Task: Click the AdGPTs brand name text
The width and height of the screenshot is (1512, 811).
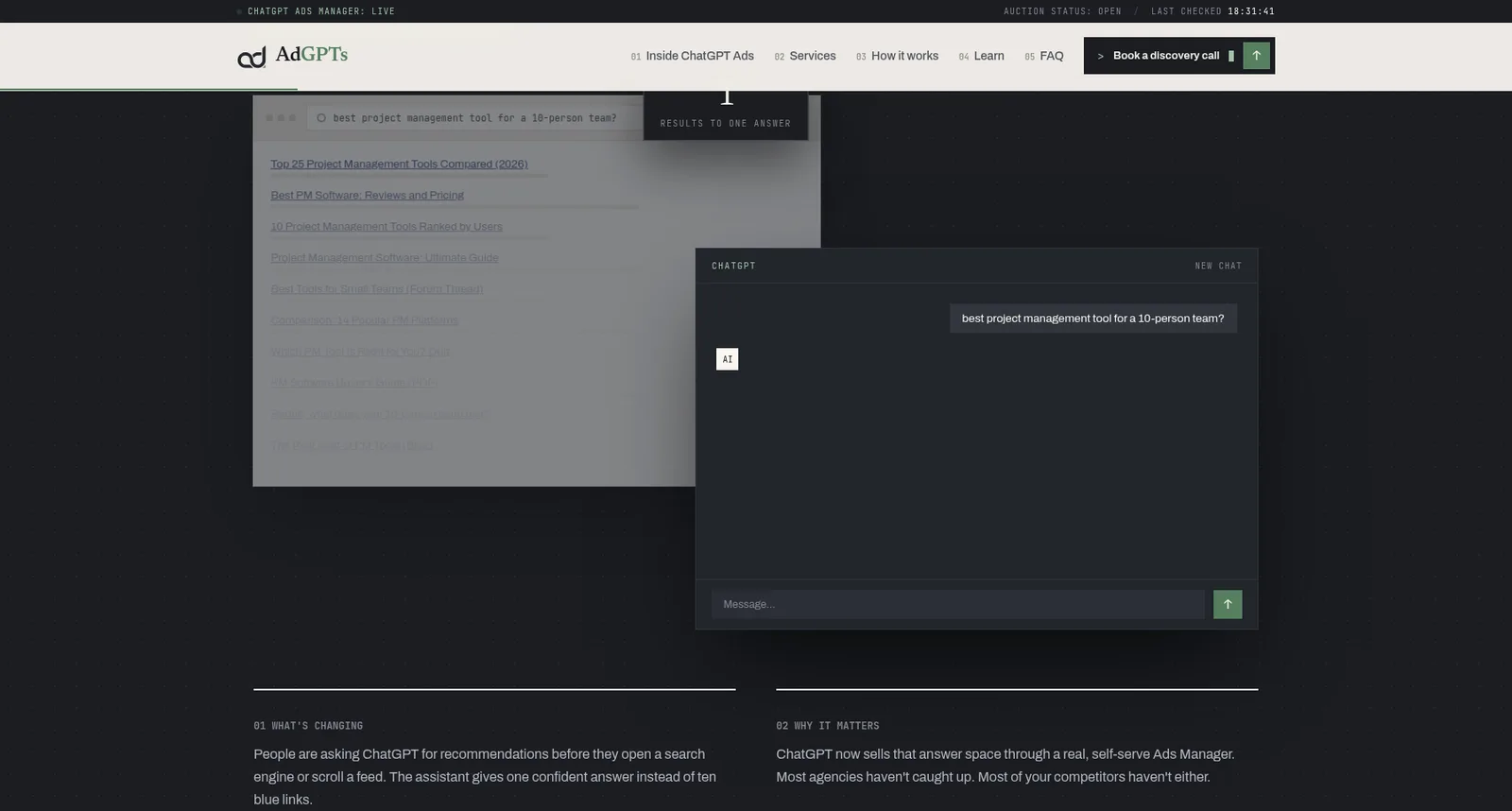Action: 312,55
